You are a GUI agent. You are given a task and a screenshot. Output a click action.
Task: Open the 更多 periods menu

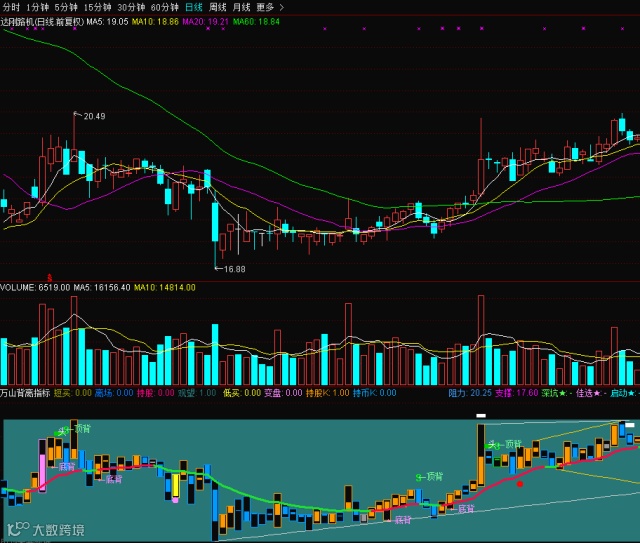coord(265,7)
